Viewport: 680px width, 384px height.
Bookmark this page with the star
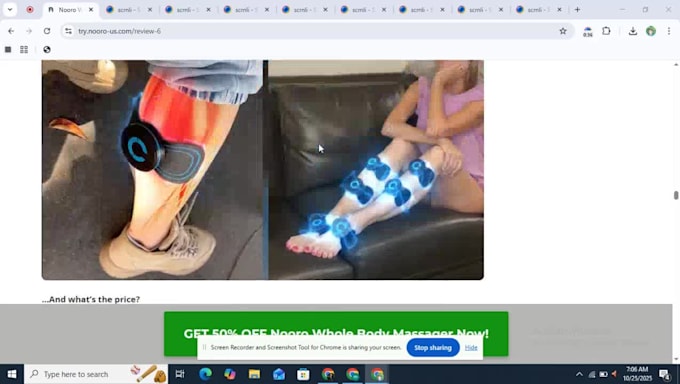[563, 31]
